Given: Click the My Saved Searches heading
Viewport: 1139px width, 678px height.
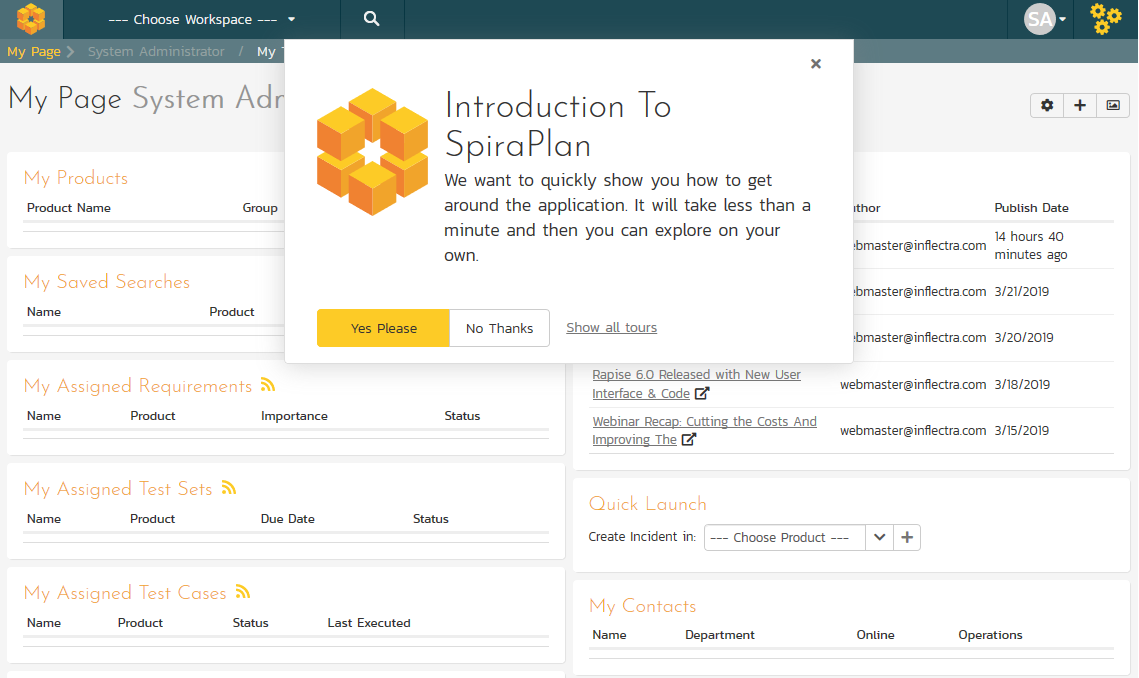Looking at the screenshot, I should click(x=107, y=282).
